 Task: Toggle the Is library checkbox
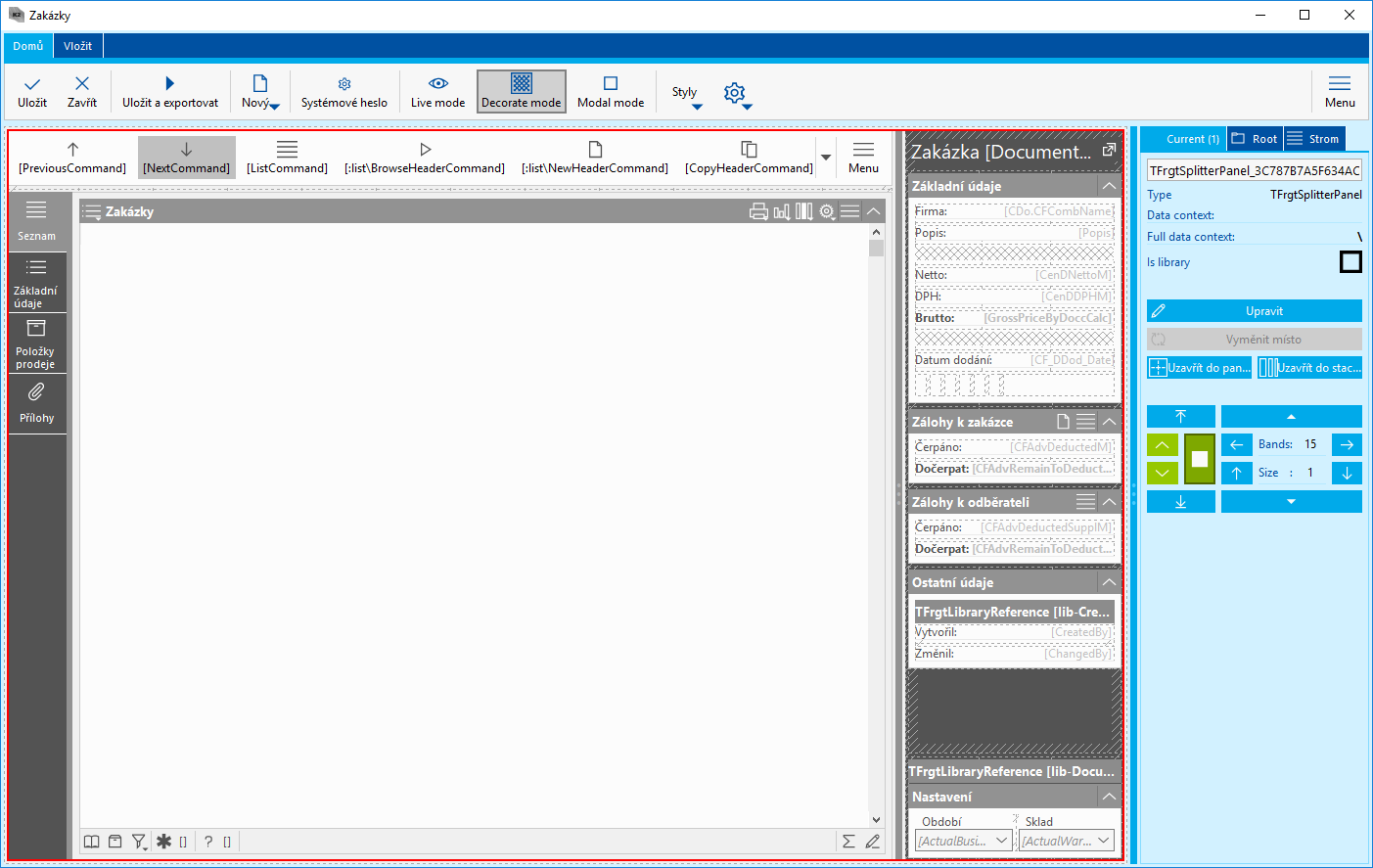click(x=1350, y=262)
